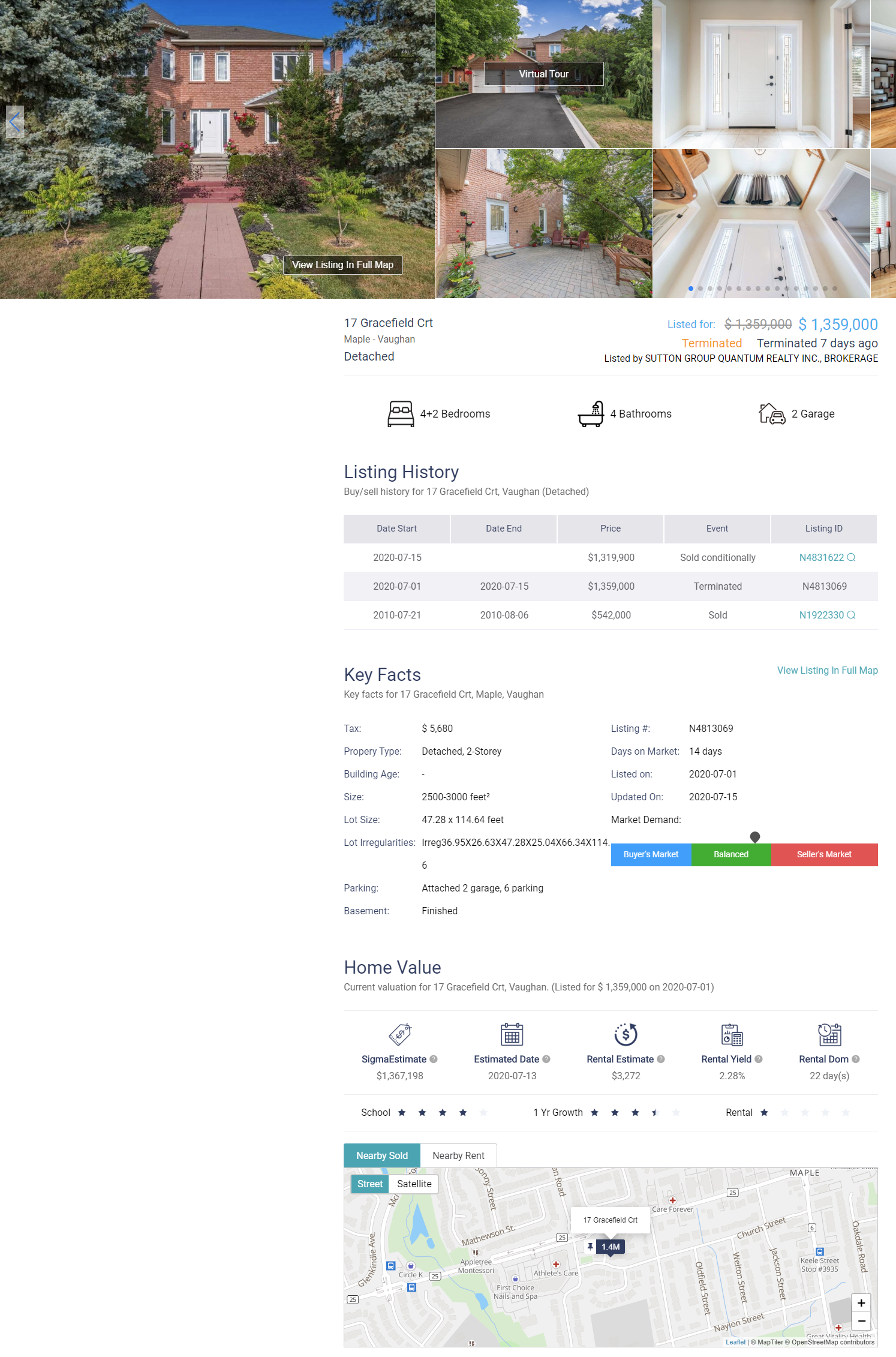Click the first School rating star

(x=402, y=1113)
